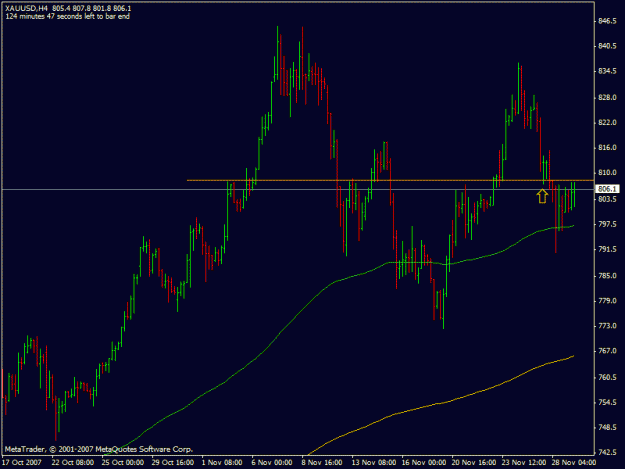Click the 828.0 price scale label
This screenshot has width=625, height=469.
pos(607,98)
